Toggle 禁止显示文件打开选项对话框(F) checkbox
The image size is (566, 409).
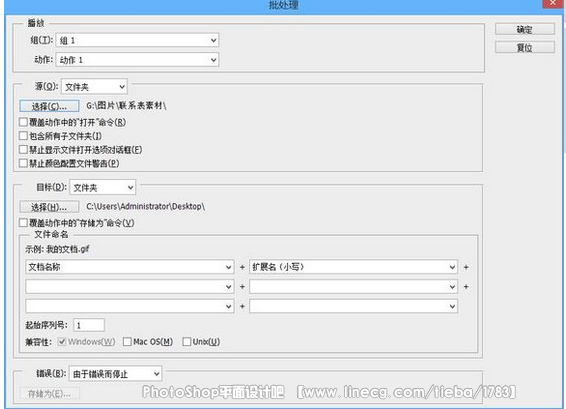click(23, 149)
